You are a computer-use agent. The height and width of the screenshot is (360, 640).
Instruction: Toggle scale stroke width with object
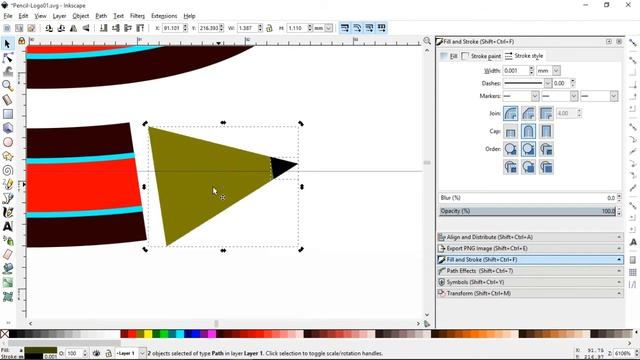345,28
